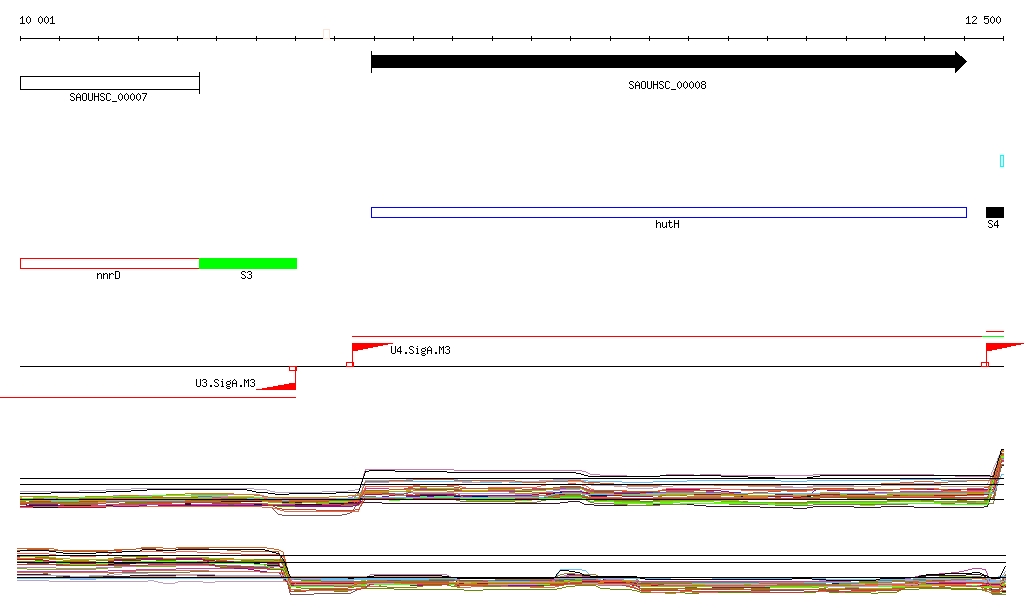Select the hutH gene name label
The width and height of the screenshot is (1024, 611).
point(667,225)
